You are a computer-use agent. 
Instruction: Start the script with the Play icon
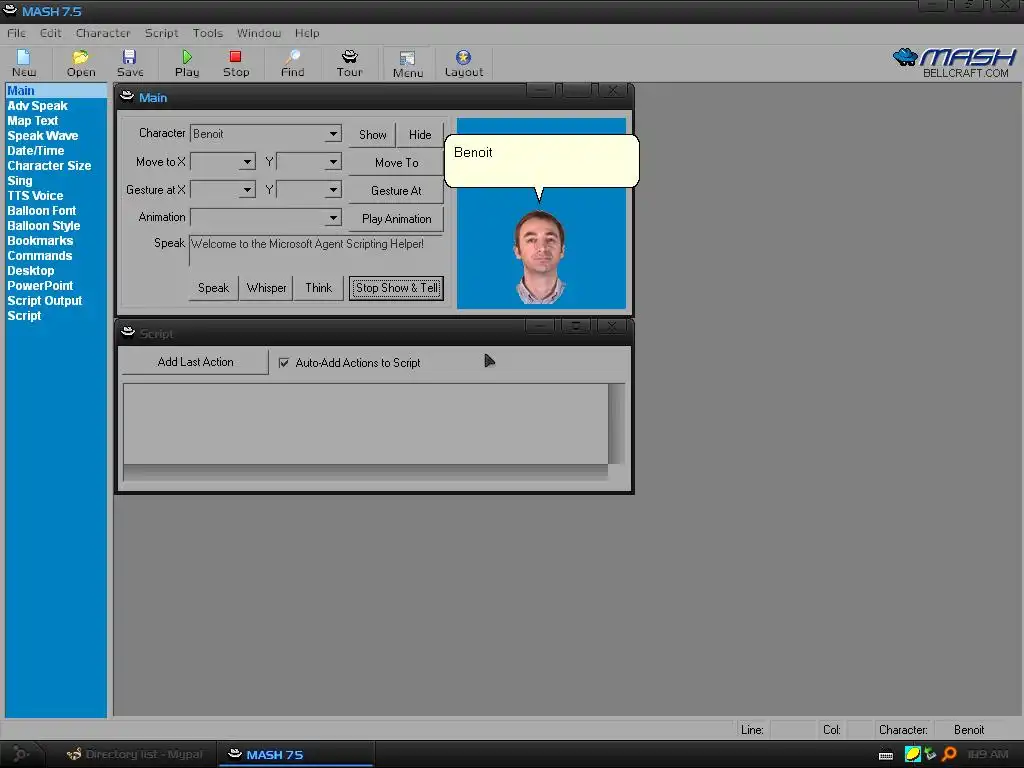(x=187, y=63)
